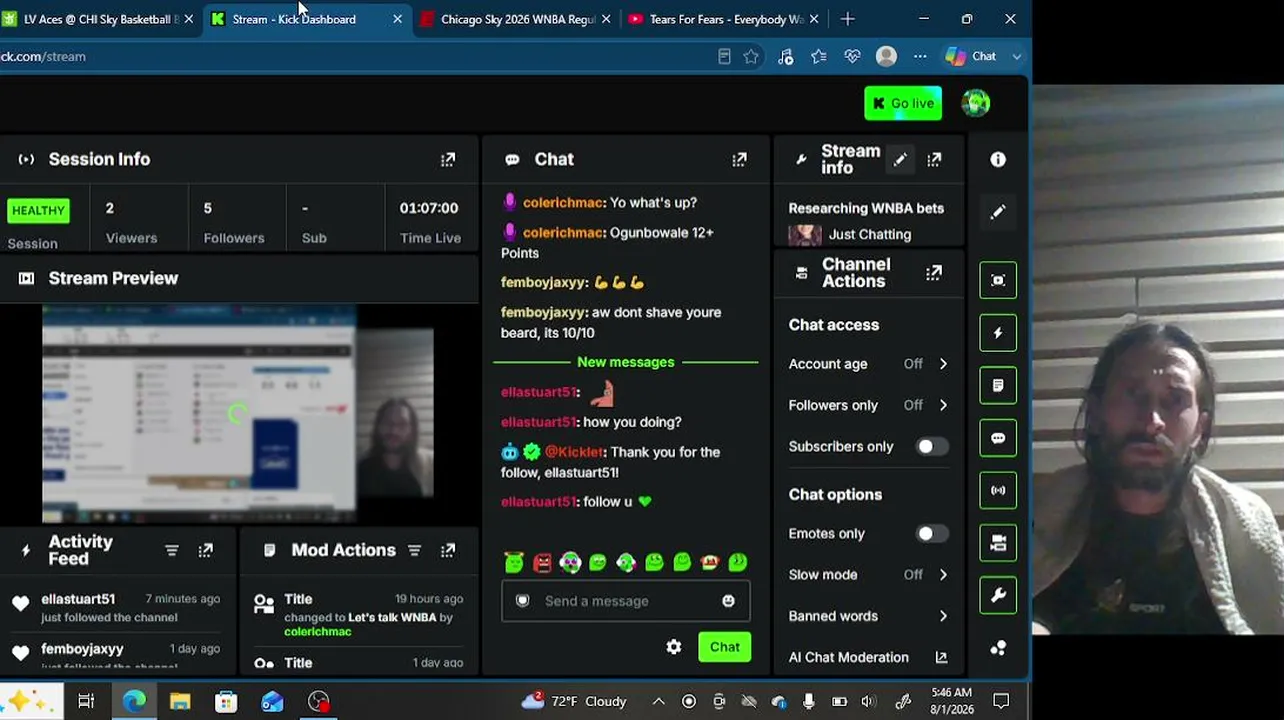Toggle Emotes only chat switch
Image resolution: width=1284 pixels, height=720 pixels.
point(931,534)
